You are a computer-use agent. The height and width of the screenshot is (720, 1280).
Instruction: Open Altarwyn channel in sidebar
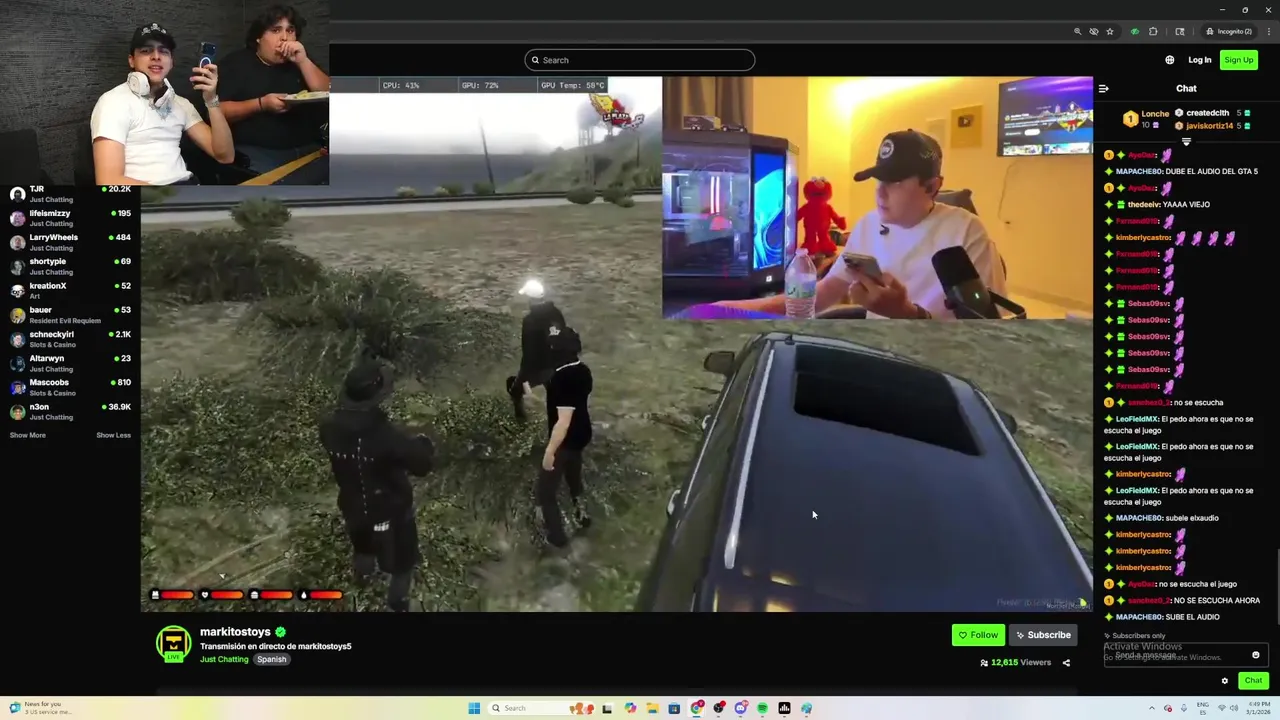70,362
